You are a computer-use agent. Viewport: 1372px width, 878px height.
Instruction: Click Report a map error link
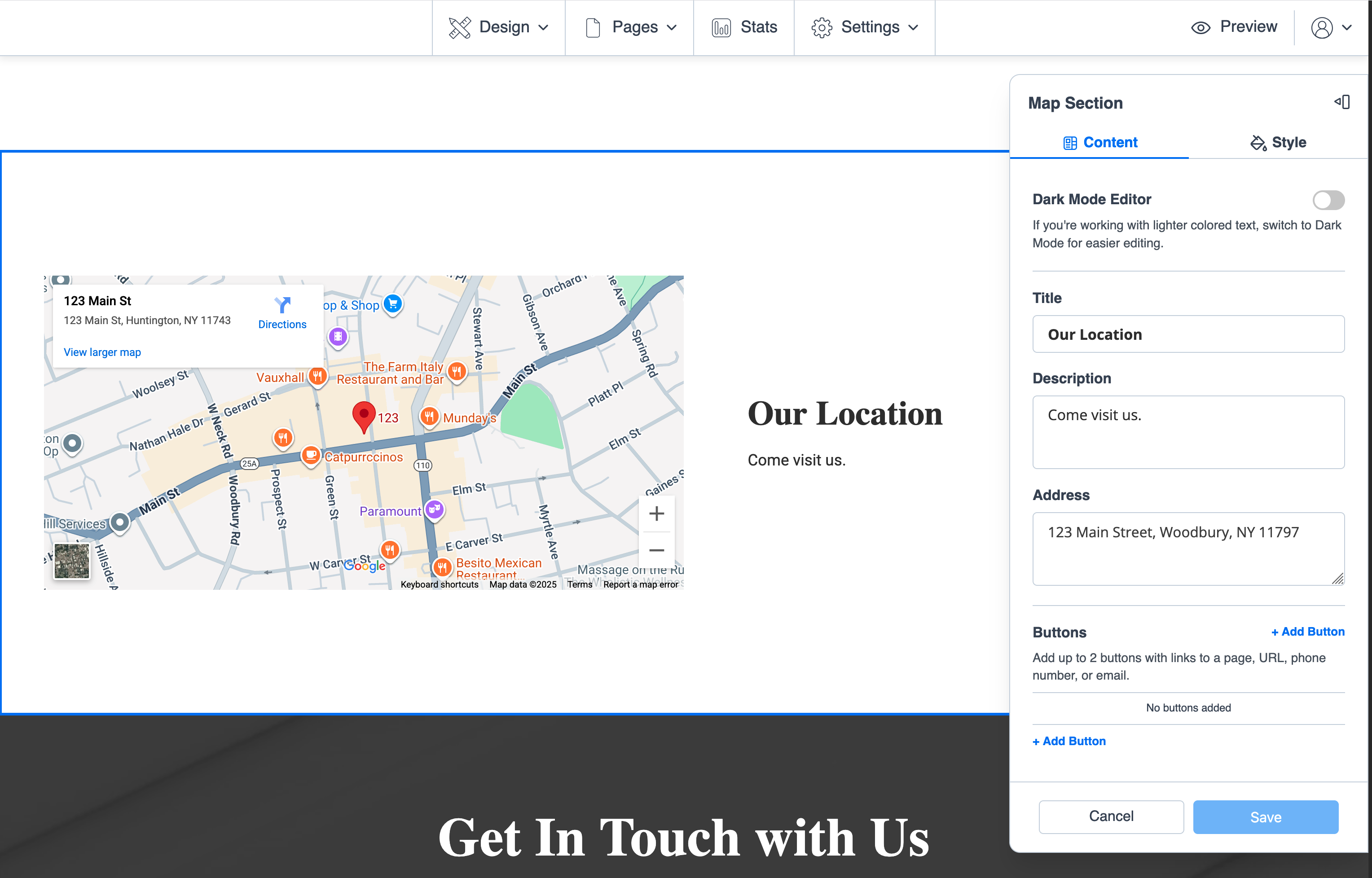click(x=641, y=584)
